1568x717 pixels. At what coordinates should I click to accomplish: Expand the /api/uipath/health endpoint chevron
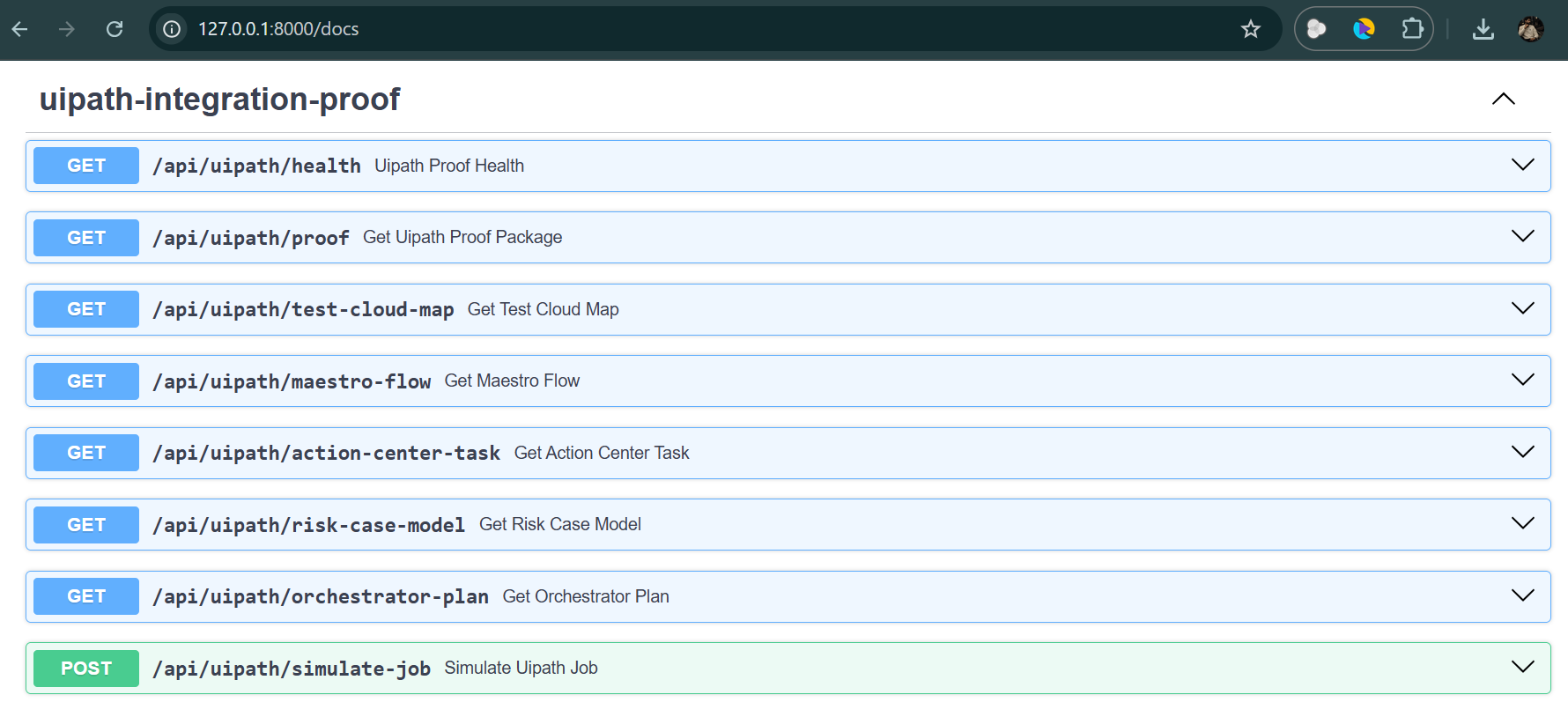click(1523, 165)
